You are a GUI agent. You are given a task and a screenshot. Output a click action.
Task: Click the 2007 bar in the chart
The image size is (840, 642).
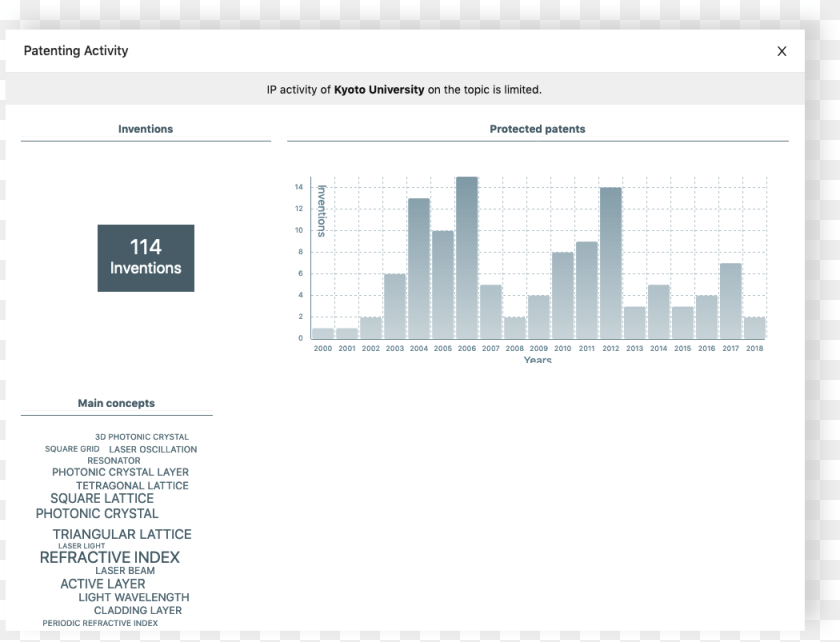[x=491, y=311]
